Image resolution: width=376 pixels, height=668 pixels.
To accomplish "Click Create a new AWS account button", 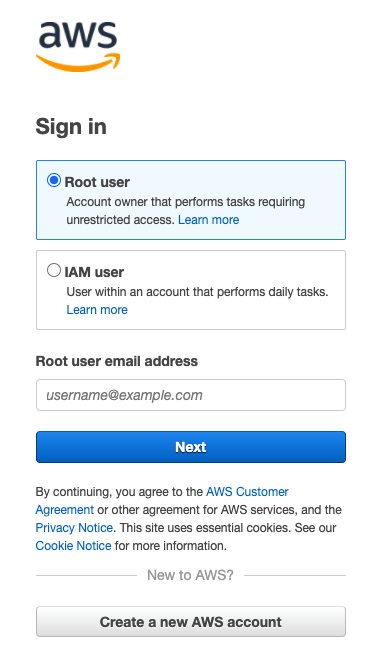I will click(191, 622).
